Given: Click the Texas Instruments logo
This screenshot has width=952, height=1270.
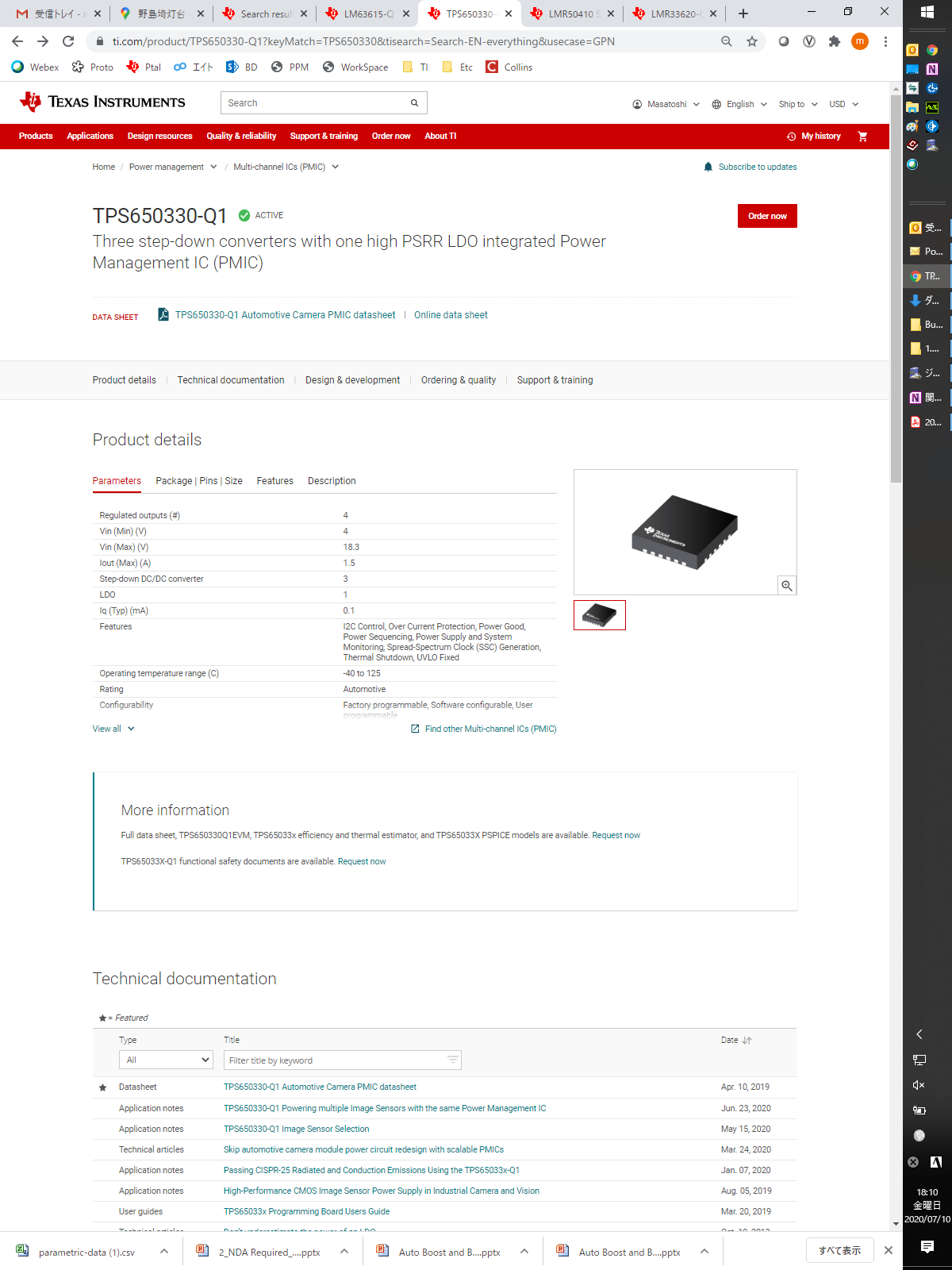Looking at the screenshot, I should [x=102, y=102].
